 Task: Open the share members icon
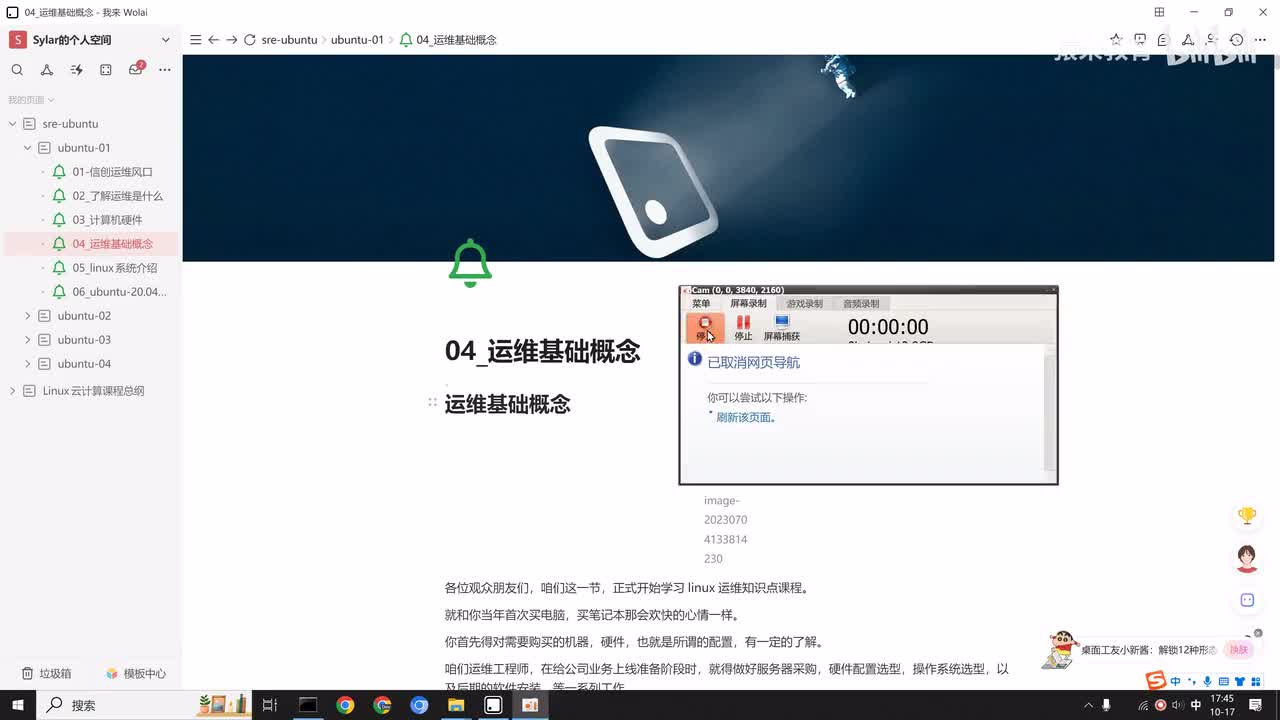[x=1212, y=40]
